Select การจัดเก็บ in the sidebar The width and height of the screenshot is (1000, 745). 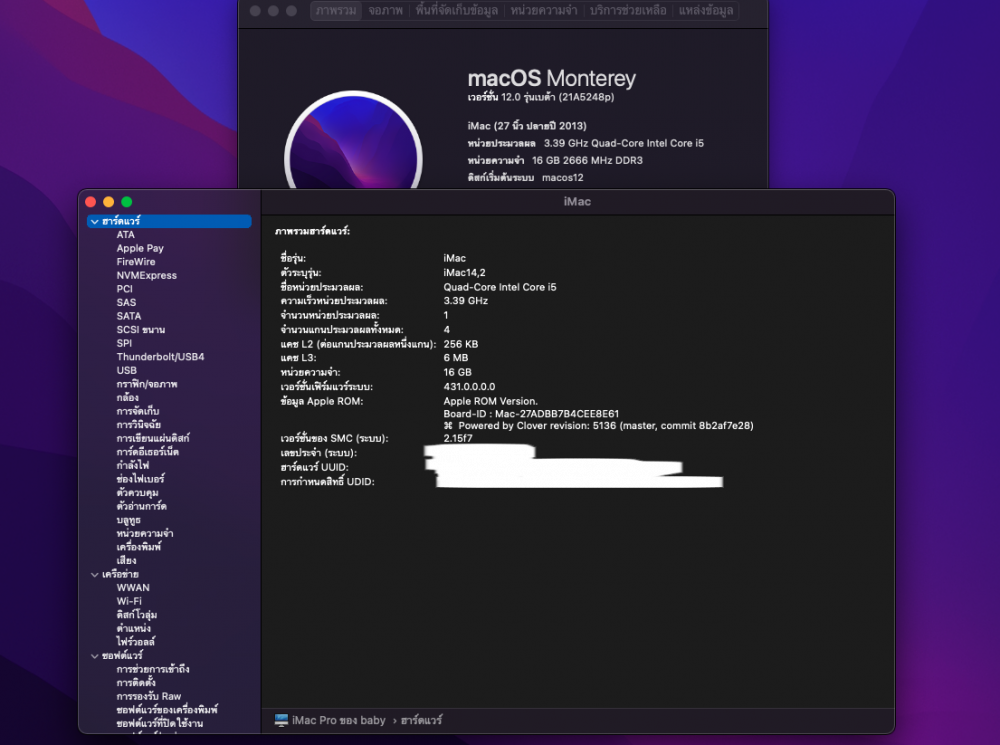(x=138, y=411)
